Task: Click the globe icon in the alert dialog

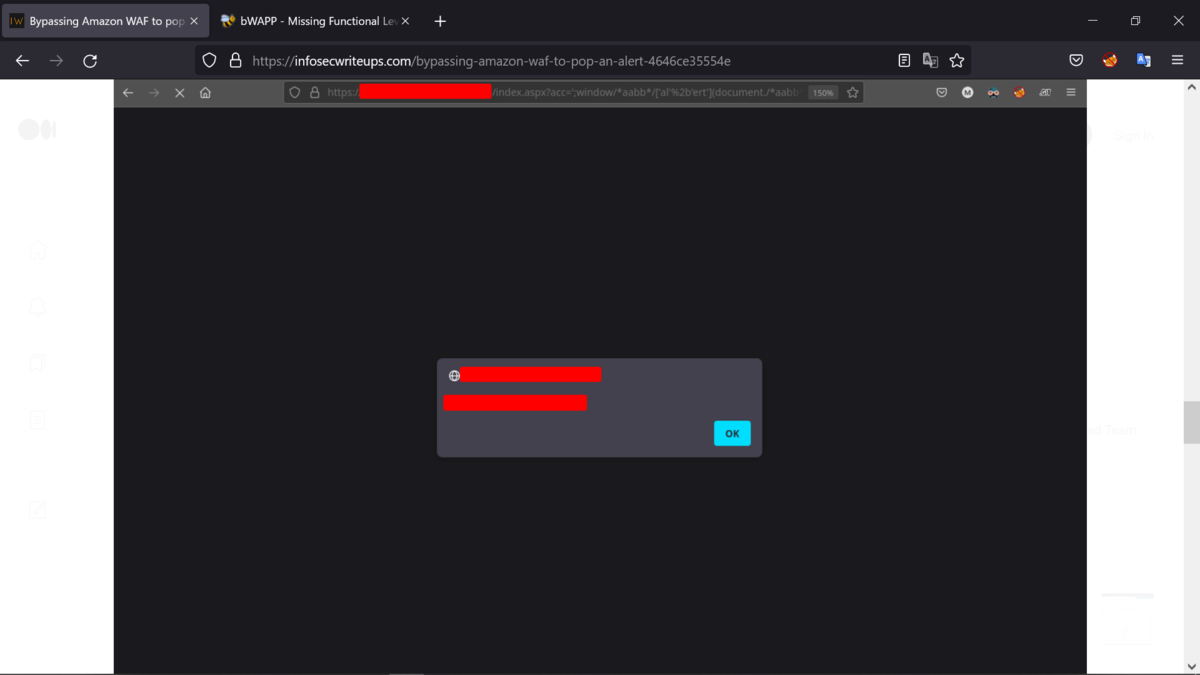Action: tap(454, 376)
